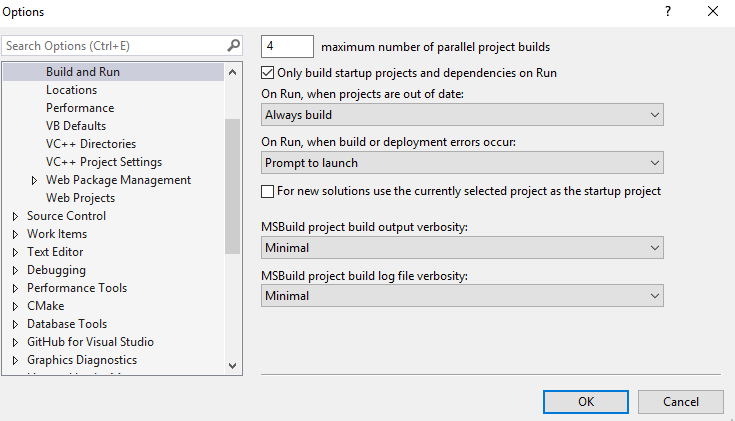Select the Locations tree item
Viewport: 735px width, 421px height.
[71, 90]
